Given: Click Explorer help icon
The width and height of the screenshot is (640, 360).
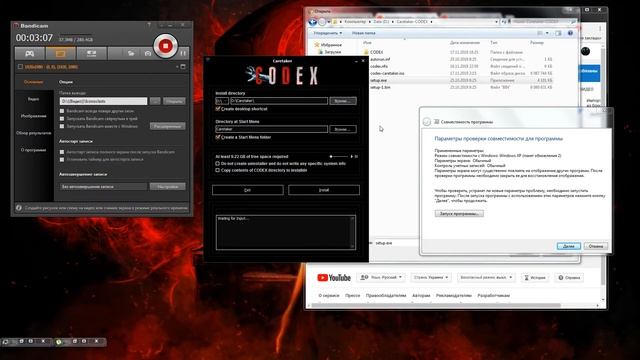Looking at the screenshot, I should coord(570,33).
